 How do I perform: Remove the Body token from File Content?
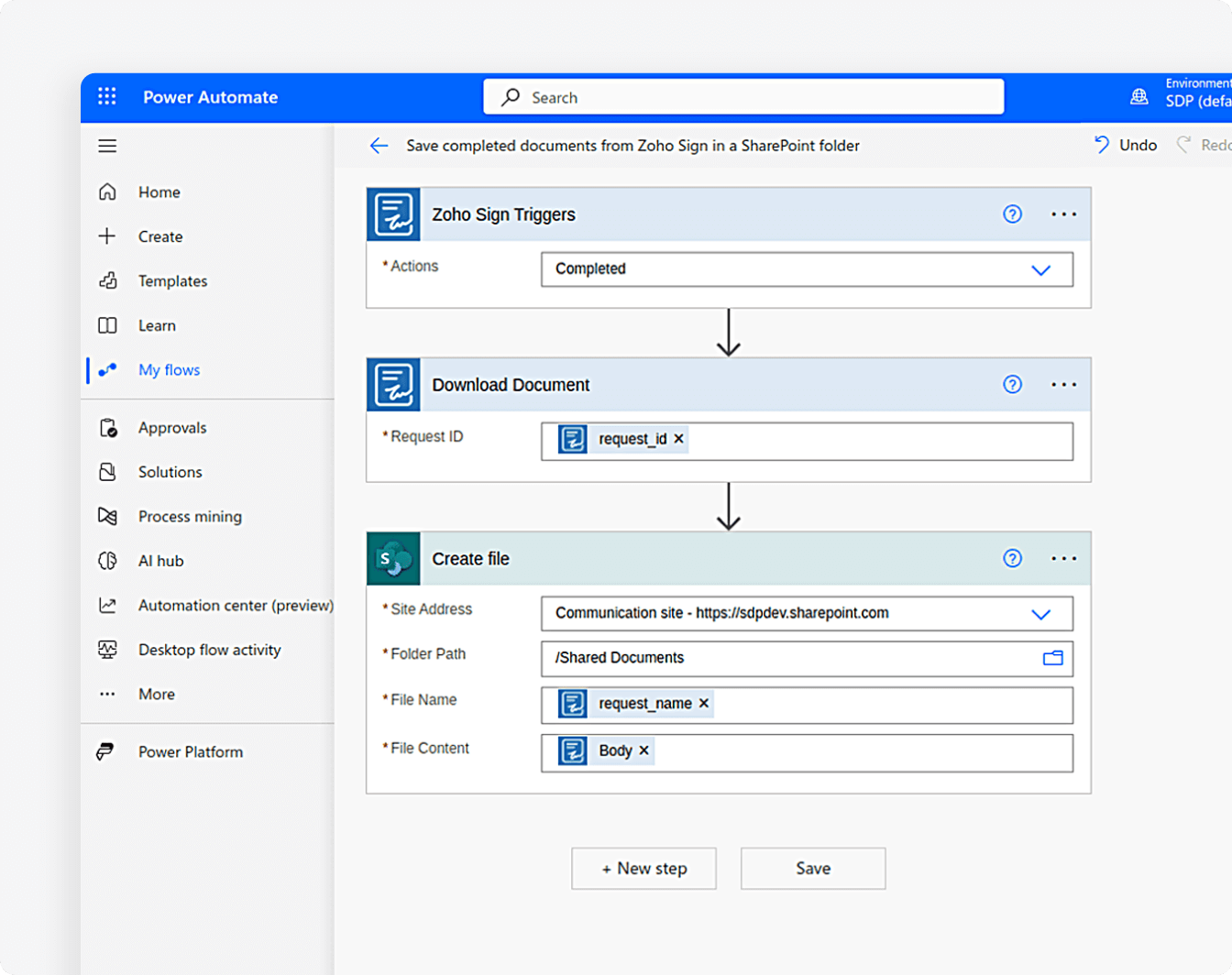pyautogui.click(x=644, y=750)
